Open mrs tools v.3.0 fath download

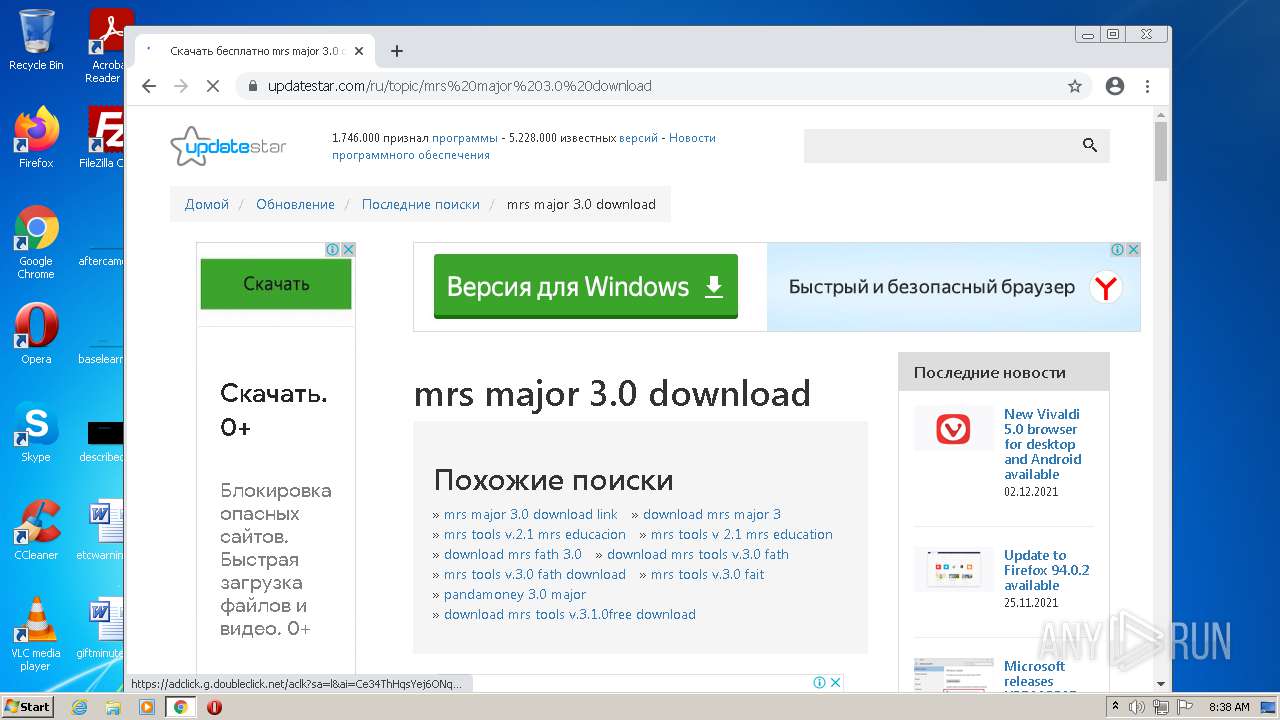point(535,574)
